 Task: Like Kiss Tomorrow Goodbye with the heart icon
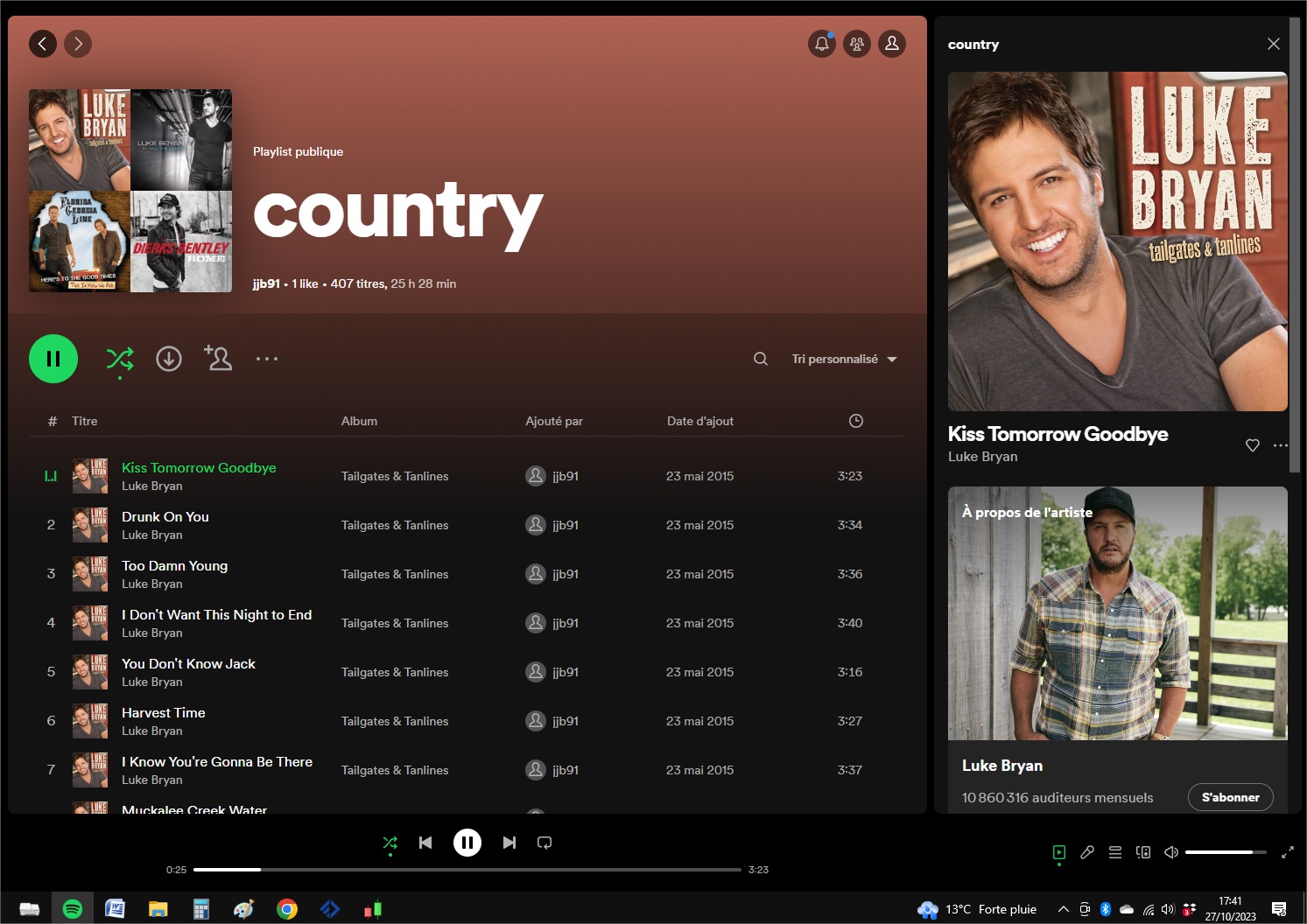(1253, 445)
